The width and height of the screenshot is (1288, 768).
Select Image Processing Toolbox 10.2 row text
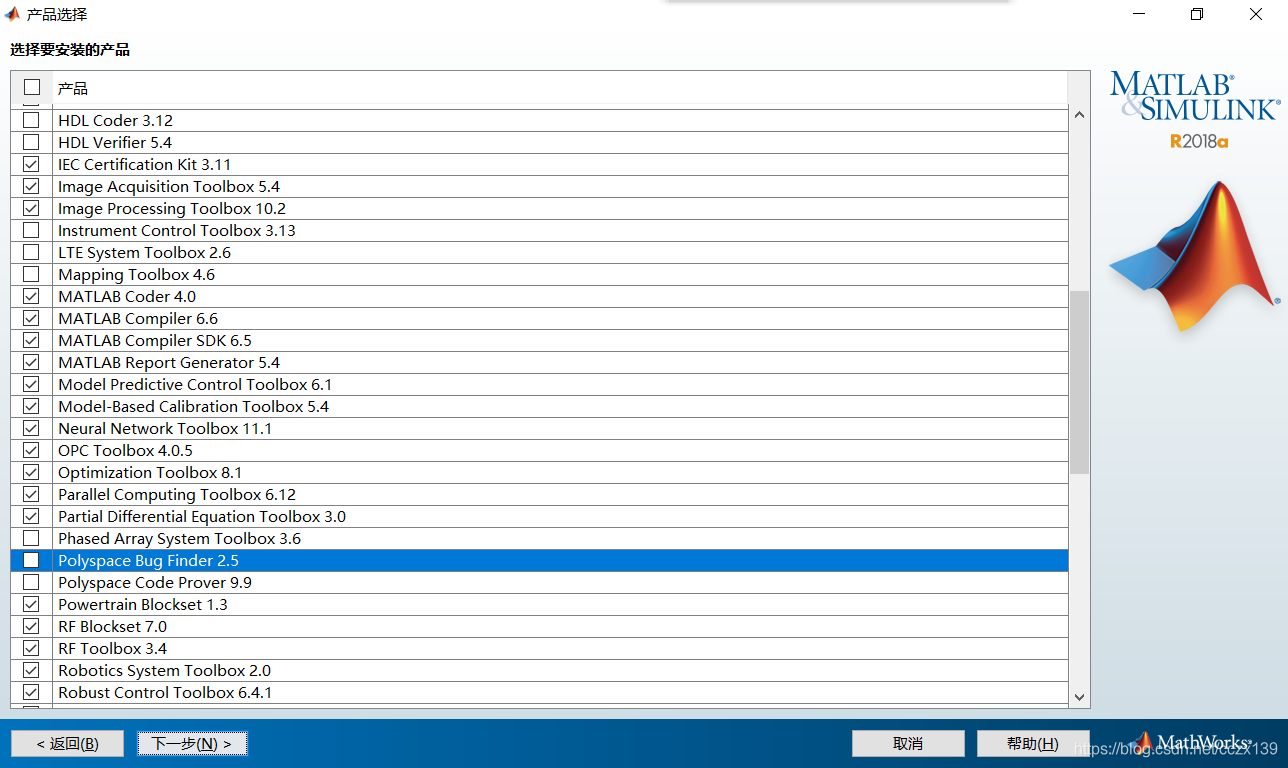click(172, 208)
